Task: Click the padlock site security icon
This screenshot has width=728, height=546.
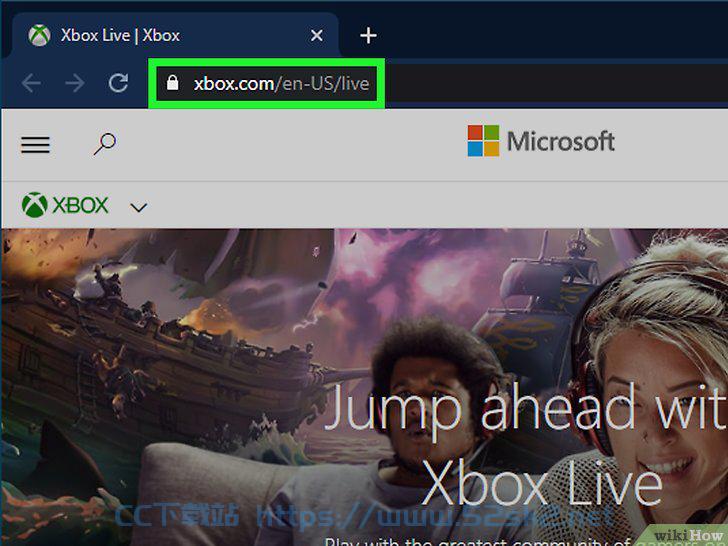Action: click(x=173, y=83)
